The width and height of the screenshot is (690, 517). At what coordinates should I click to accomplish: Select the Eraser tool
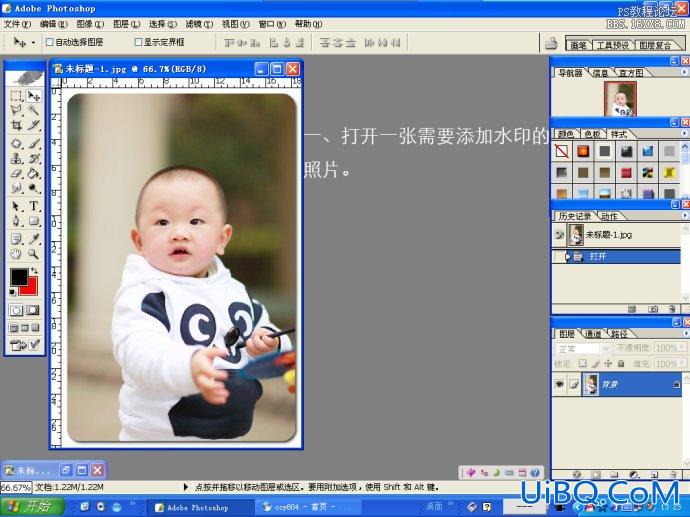click(17, 174)
